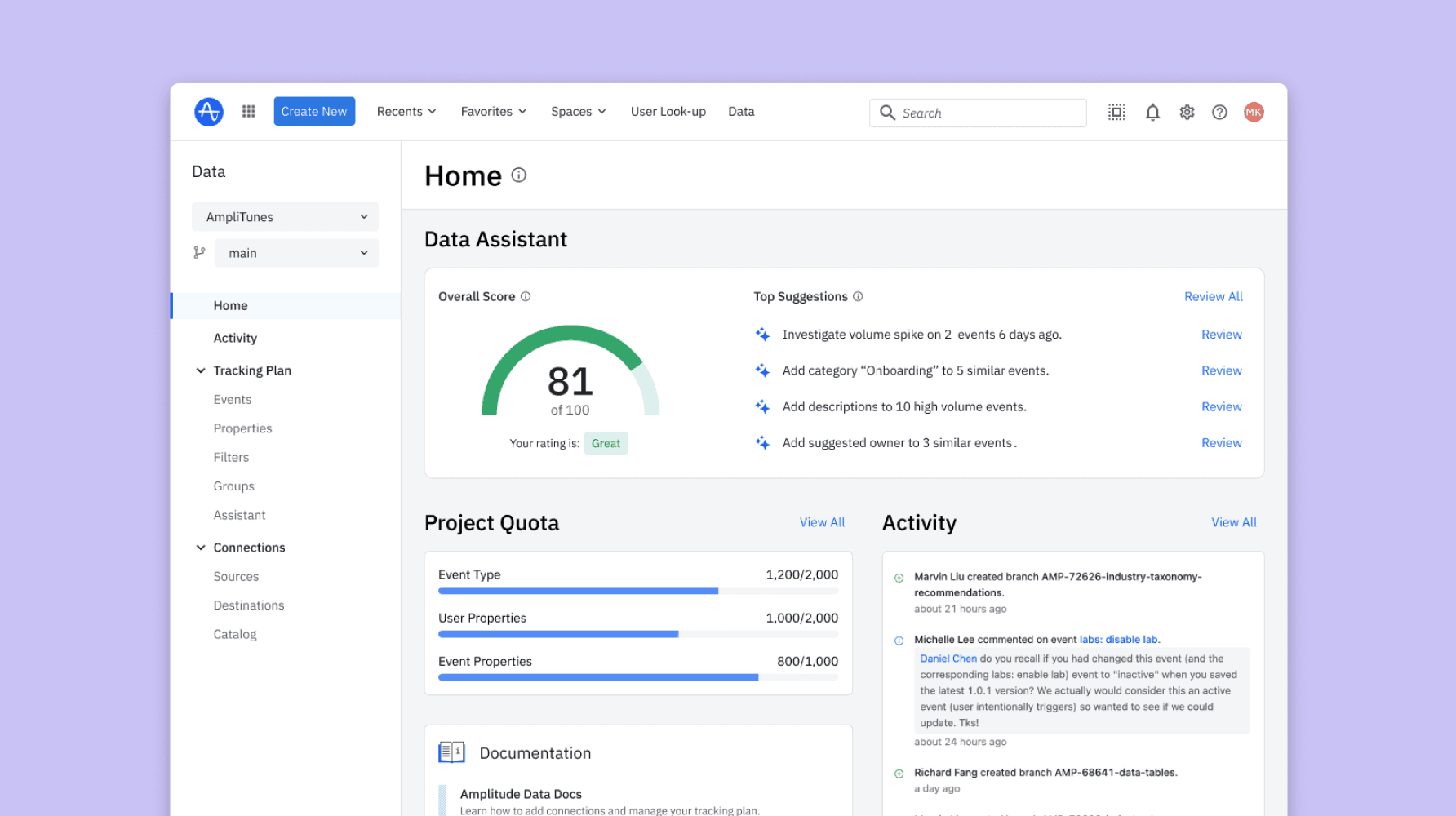The height and width of the screenshot is (816, 1456).
Task: Open the apps grid launcher
Action: click(x=248, y=111)
